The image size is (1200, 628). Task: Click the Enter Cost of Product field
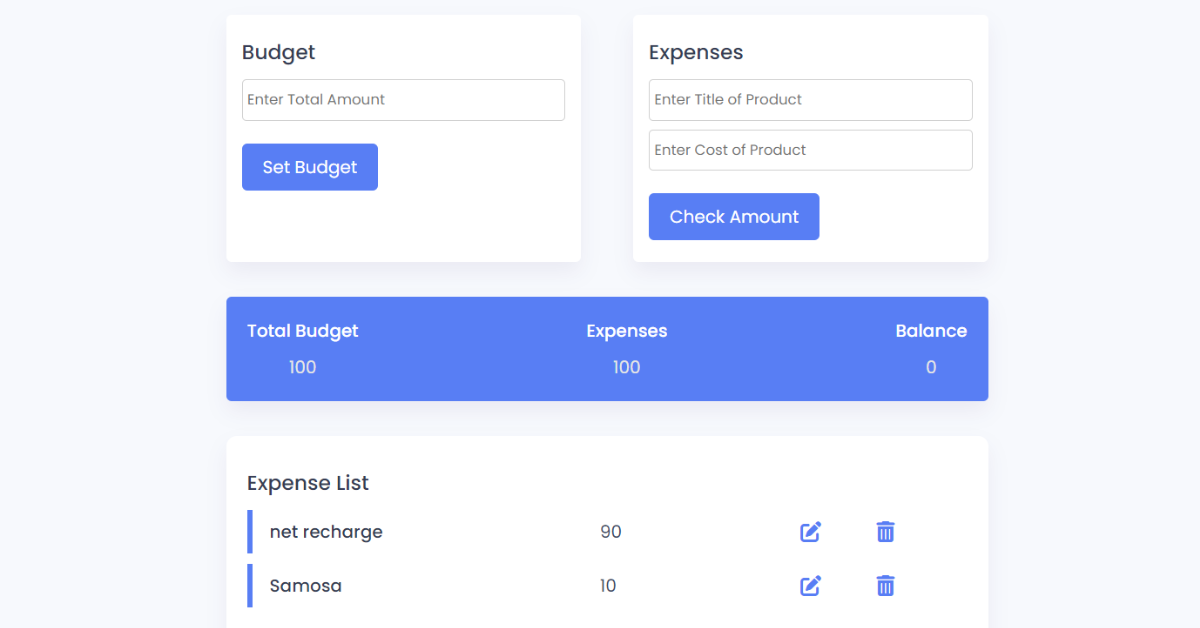click(x=810, y=149)
